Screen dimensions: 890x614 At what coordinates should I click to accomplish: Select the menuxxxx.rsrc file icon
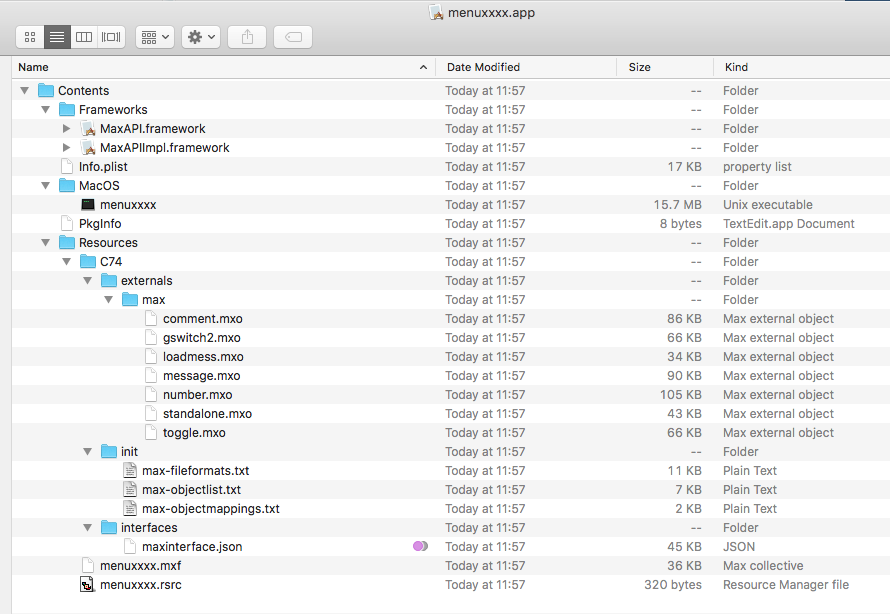[88, 585]
